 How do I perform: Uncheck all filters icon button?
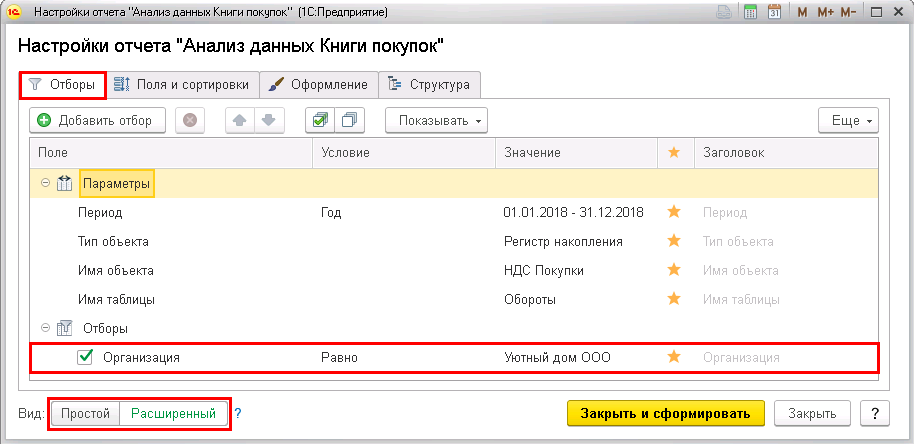click(x=349, y=121)
